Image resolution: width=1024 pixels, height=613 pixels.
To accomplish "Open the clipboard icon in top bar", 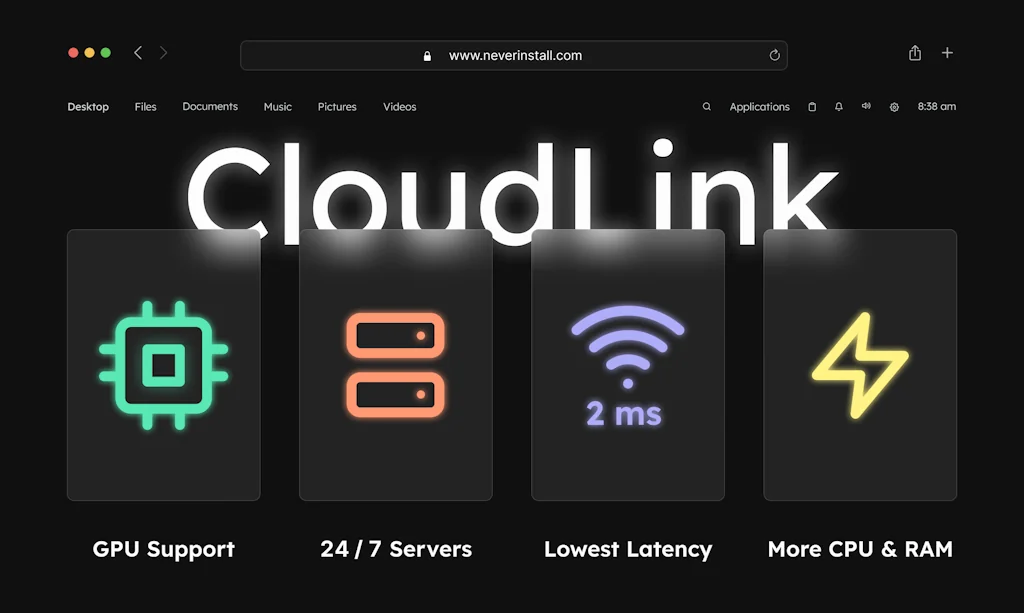I will (812, 107).
